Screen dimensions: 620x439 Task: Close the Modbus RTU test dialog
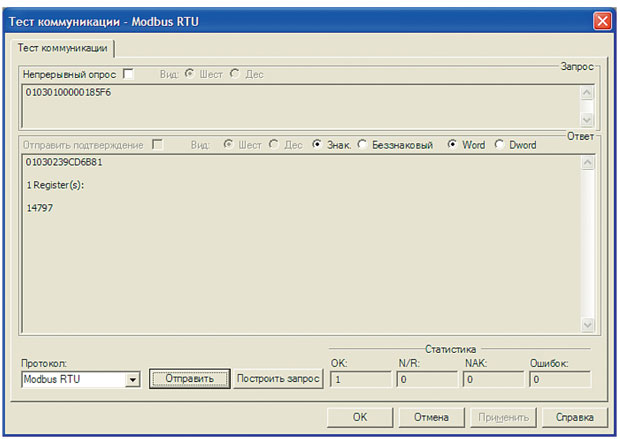pyautogui.click(x=602, y=21)
